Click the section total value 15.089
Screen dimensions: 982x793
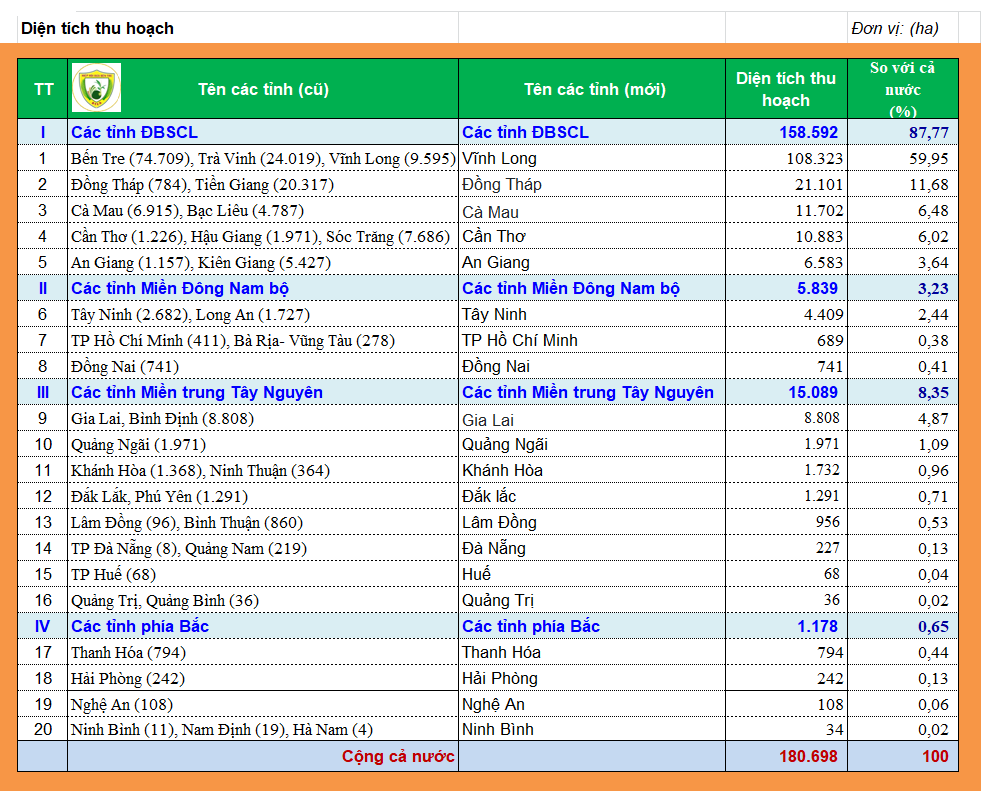click(809, 392)
